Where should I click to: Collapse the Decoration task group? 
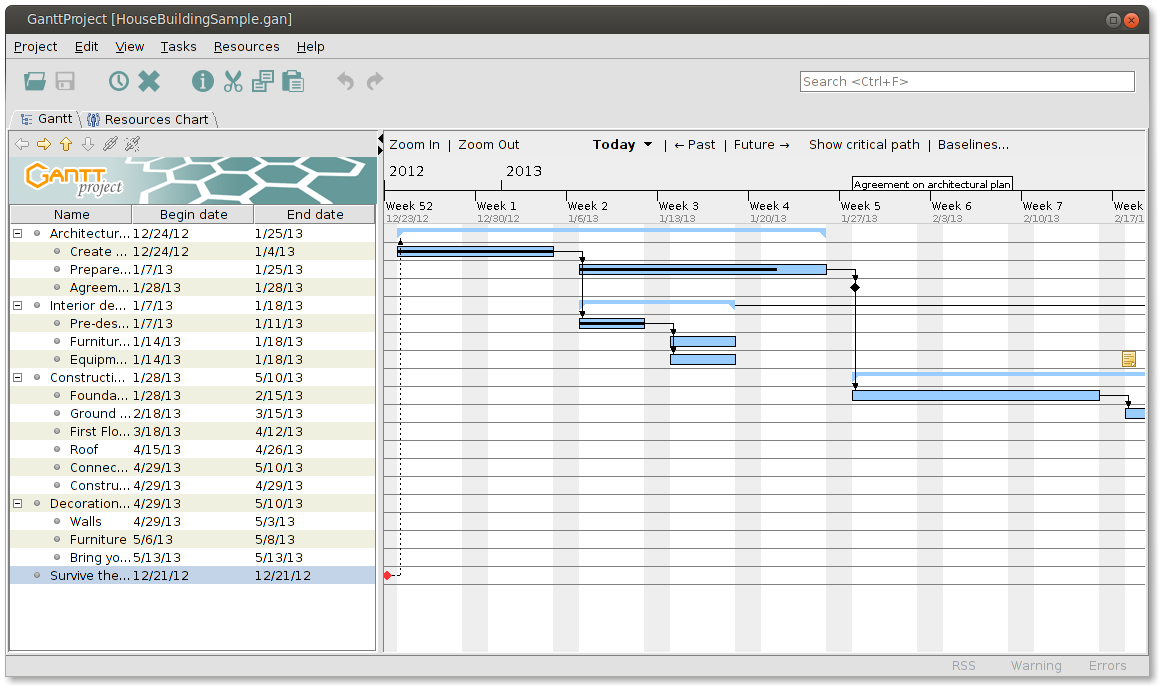(x=16, y=503)
